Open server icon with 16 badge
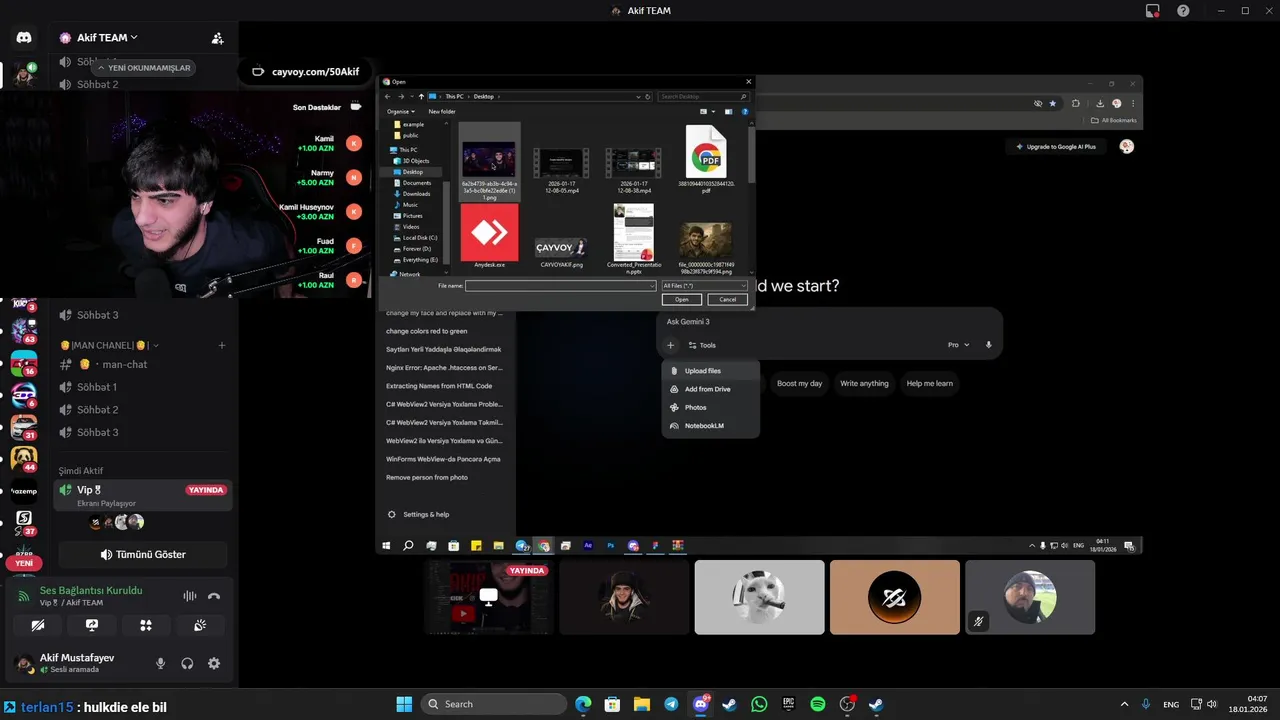Viewport: 1280px width, 720px height. pos(24,363)
